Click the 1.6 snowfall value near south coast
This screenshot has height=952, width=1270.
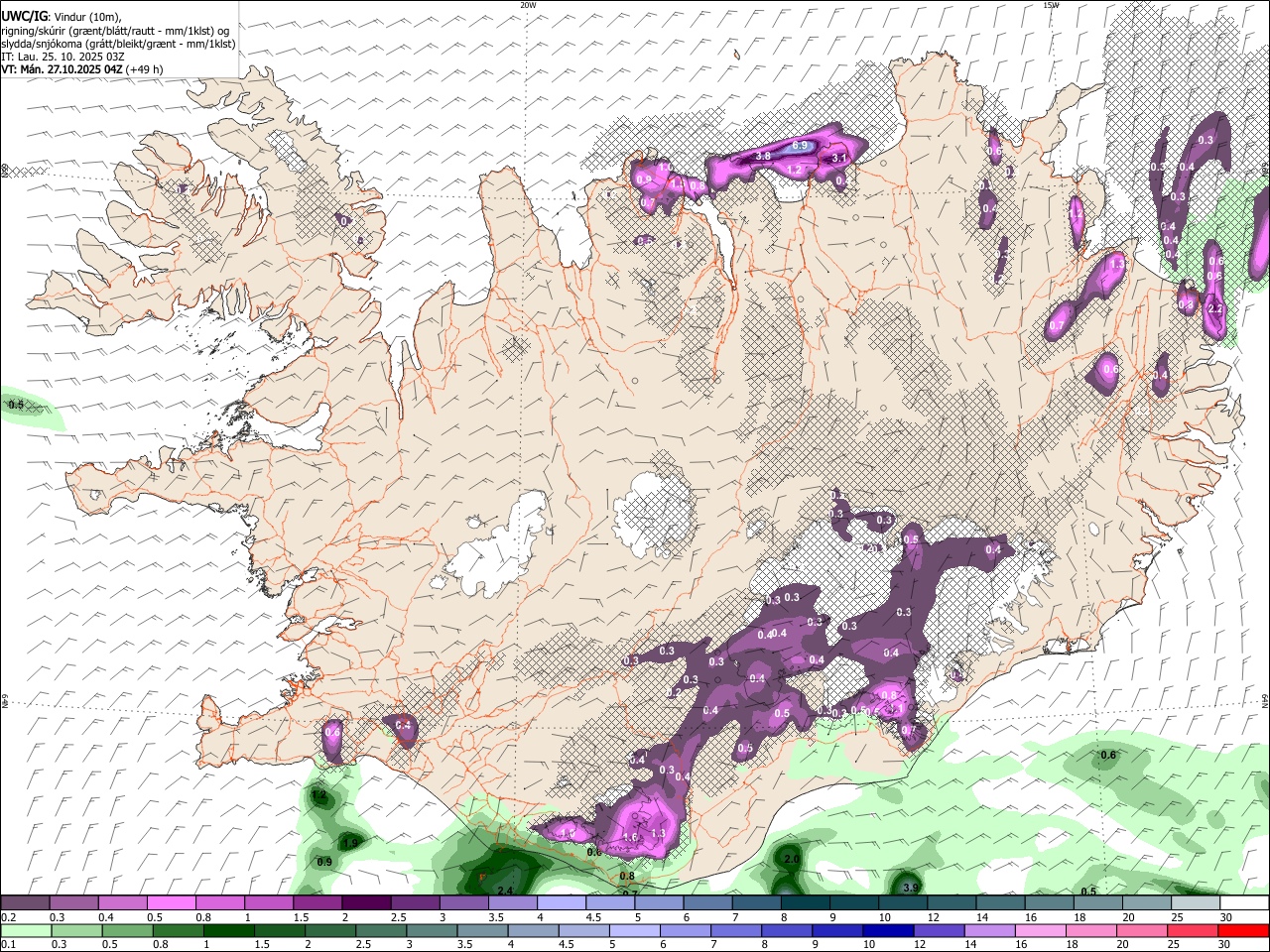pyautogui.click(x=629, y=838)
